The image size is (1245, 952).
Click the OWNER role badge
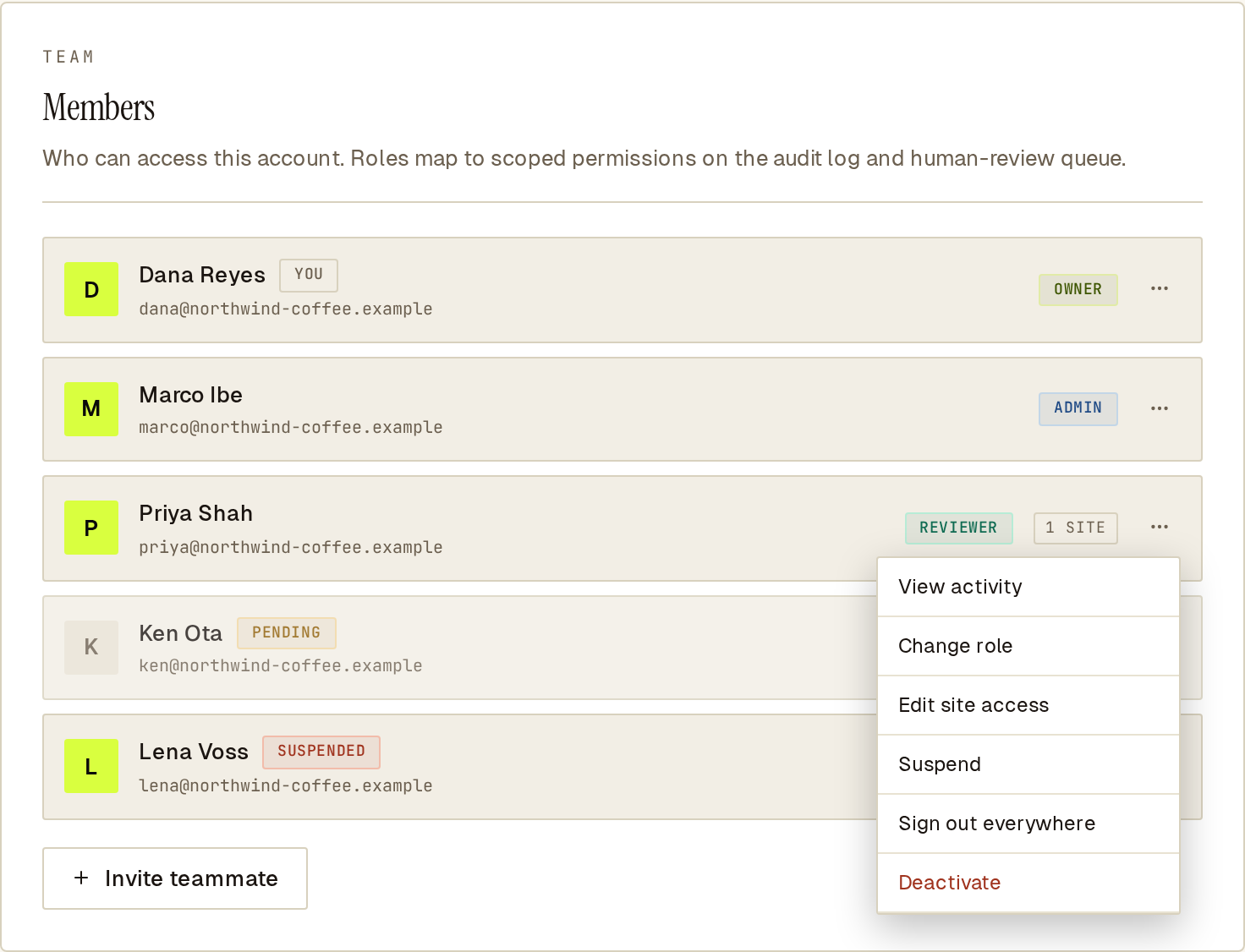click(x=1078, y=289)
